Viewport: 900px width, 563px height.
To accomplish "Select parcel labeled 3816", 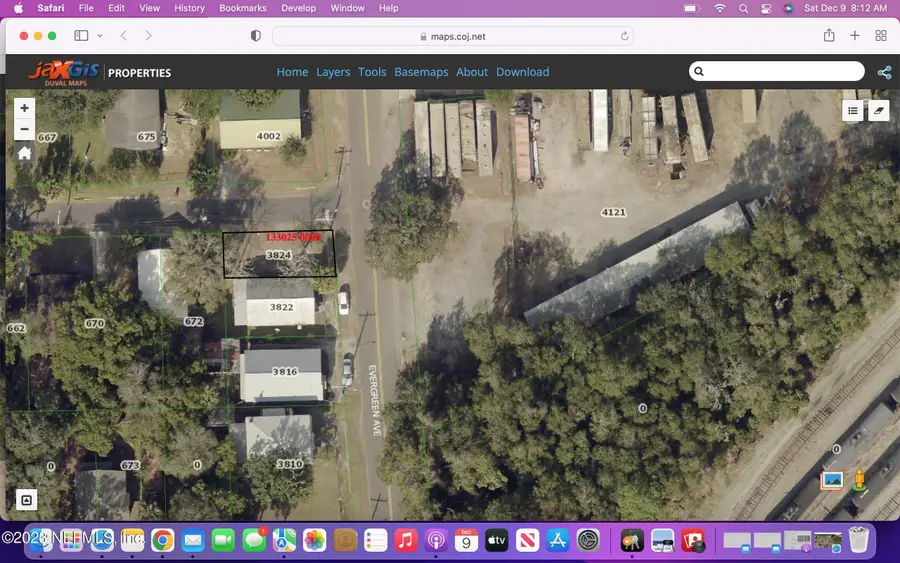I will [285, 371].
